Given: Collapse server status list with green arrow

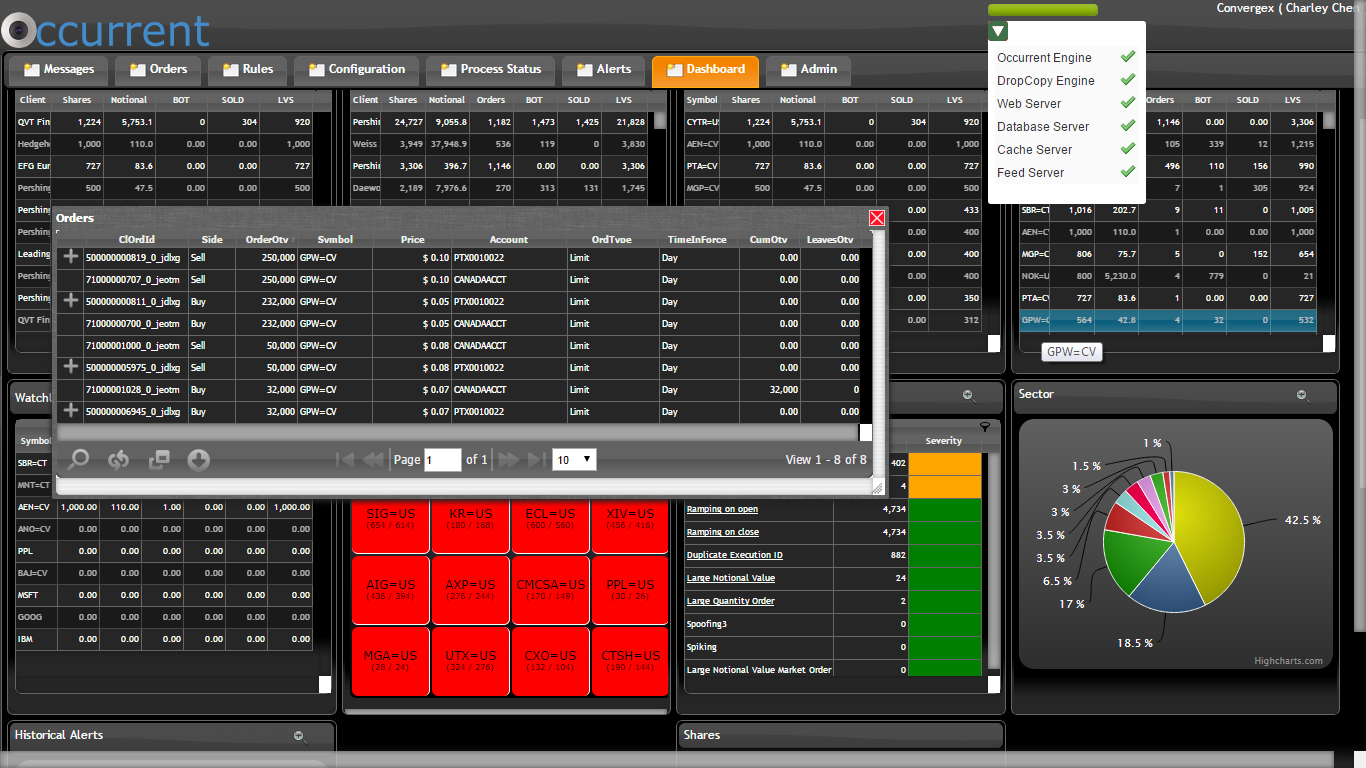Looking at the screenshot, I should (998, 31).
